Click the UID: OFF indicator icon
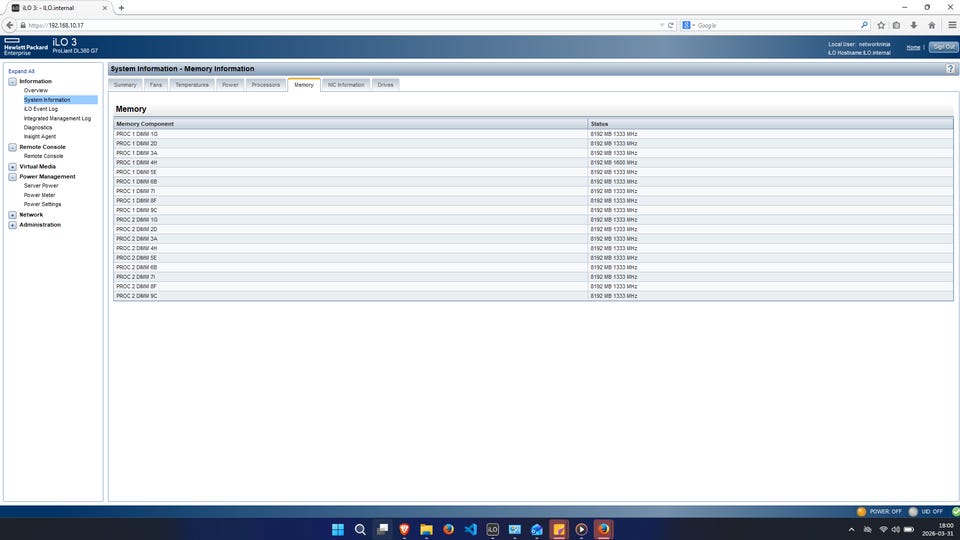Screen dimensions: 960x540 [x=913, y=511]
